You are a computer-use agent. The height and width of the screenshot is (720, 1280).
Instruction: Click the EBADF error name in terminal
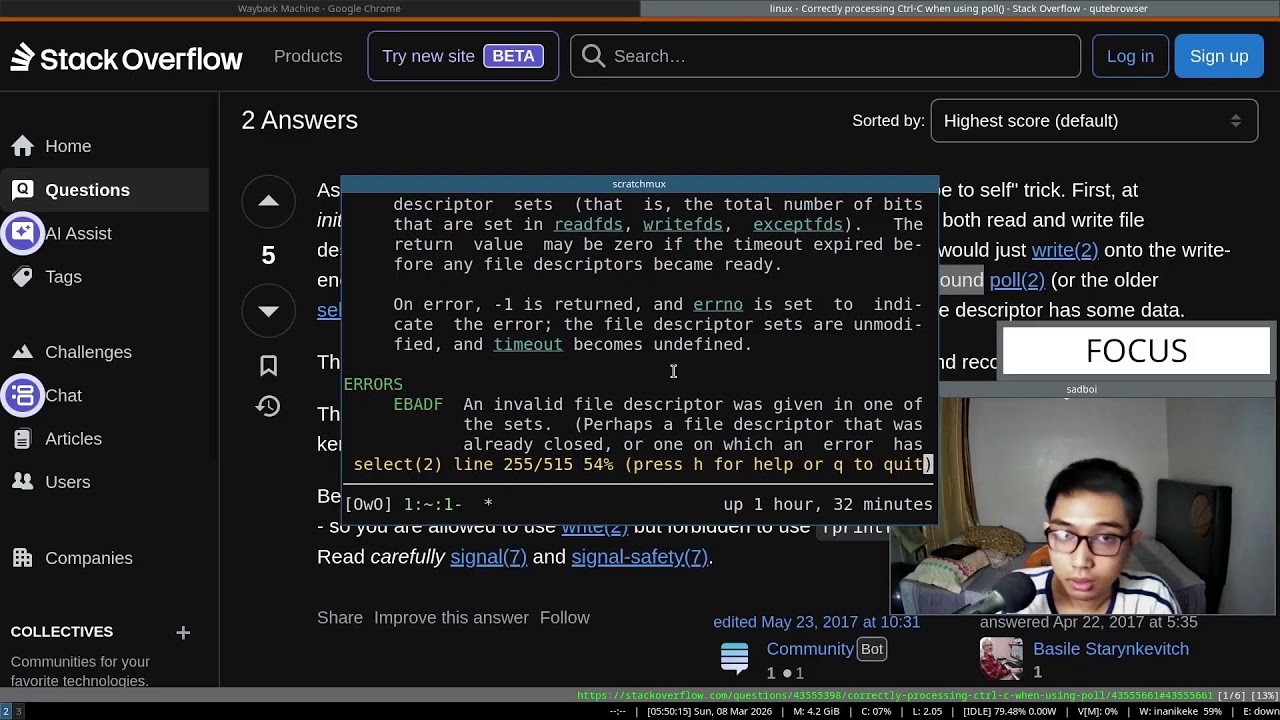tap(418, 404)
